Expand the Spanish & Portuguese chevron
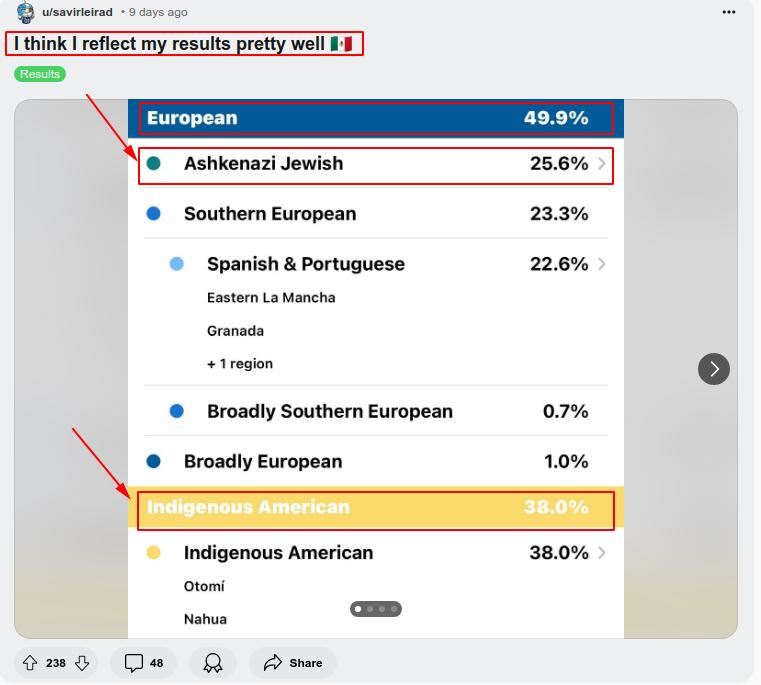Image resolution: width=761 pixels, height=685 pixels. (602, 264)
